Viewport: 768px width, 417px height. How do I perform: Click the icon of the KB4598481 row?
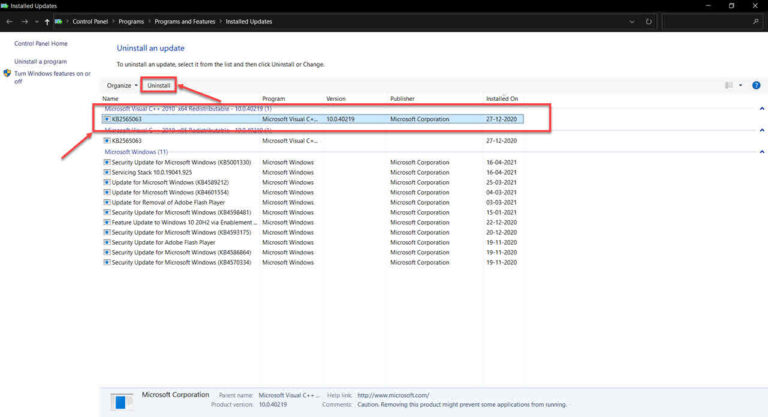pos(107,213)
